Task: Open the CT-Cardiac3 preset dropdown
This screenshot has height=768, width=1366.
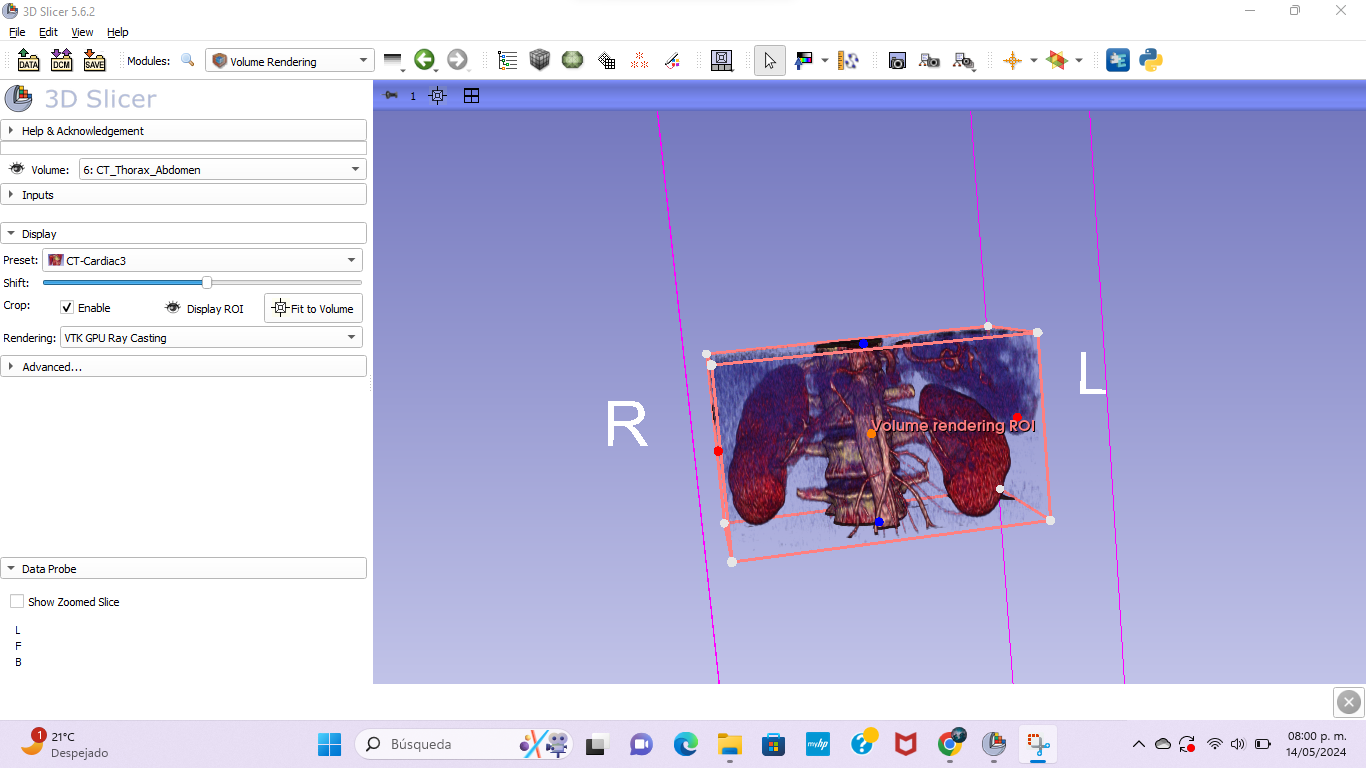Action: pyautogui.click(x=202, y=261)
